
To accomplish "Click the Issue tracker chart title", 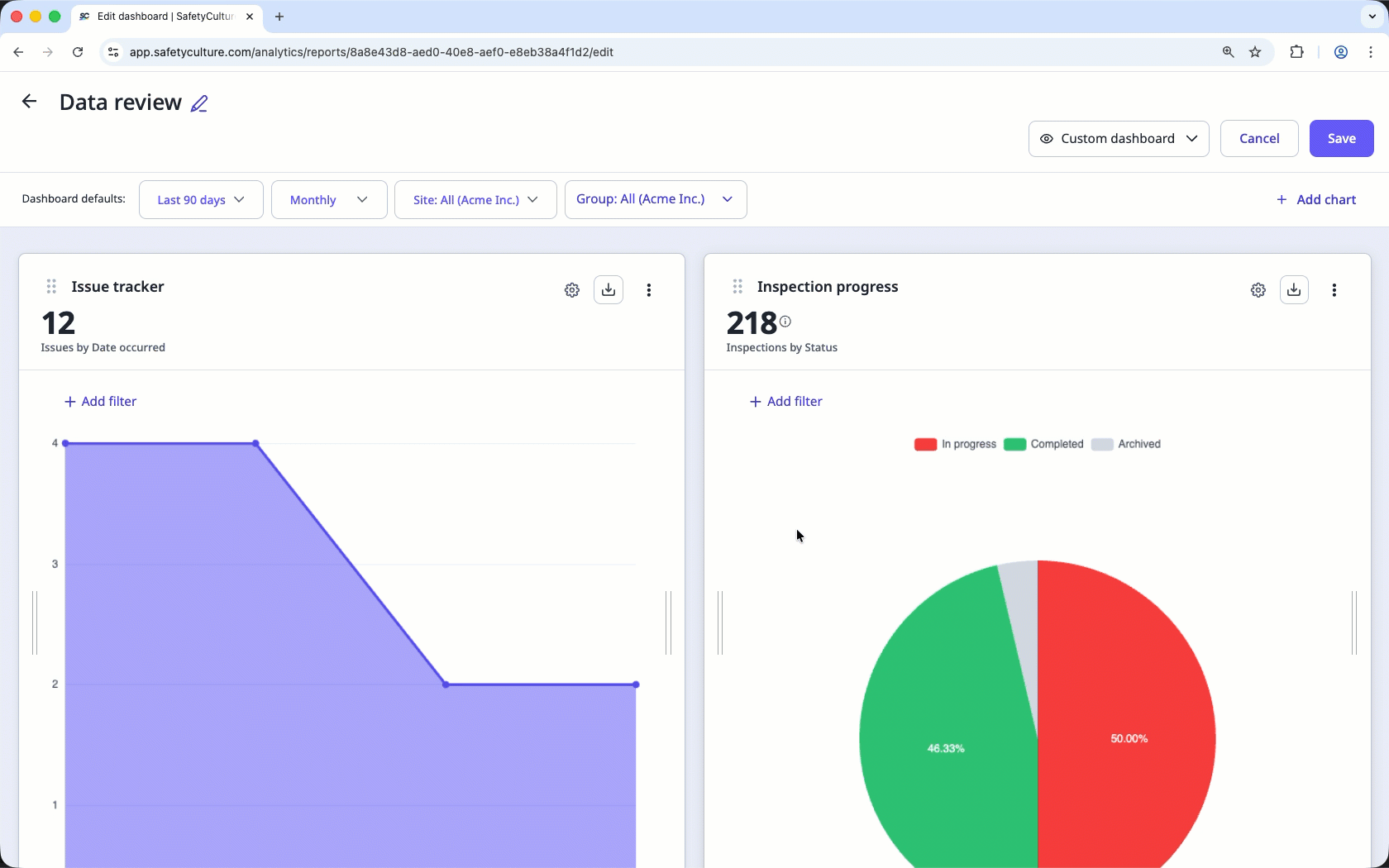I will click(x=117, y=287).
